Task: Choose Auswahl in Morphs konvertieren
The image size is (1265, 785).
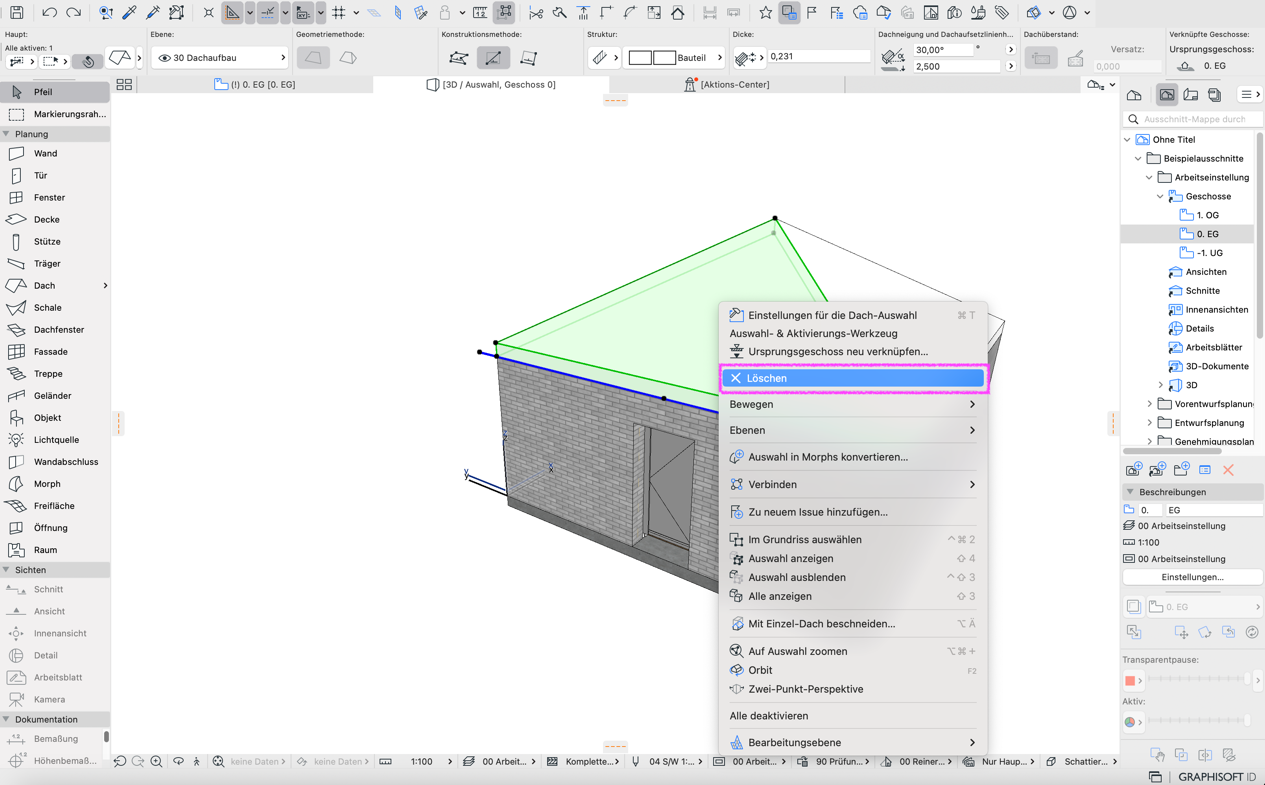Action: [x=853, y=457]
